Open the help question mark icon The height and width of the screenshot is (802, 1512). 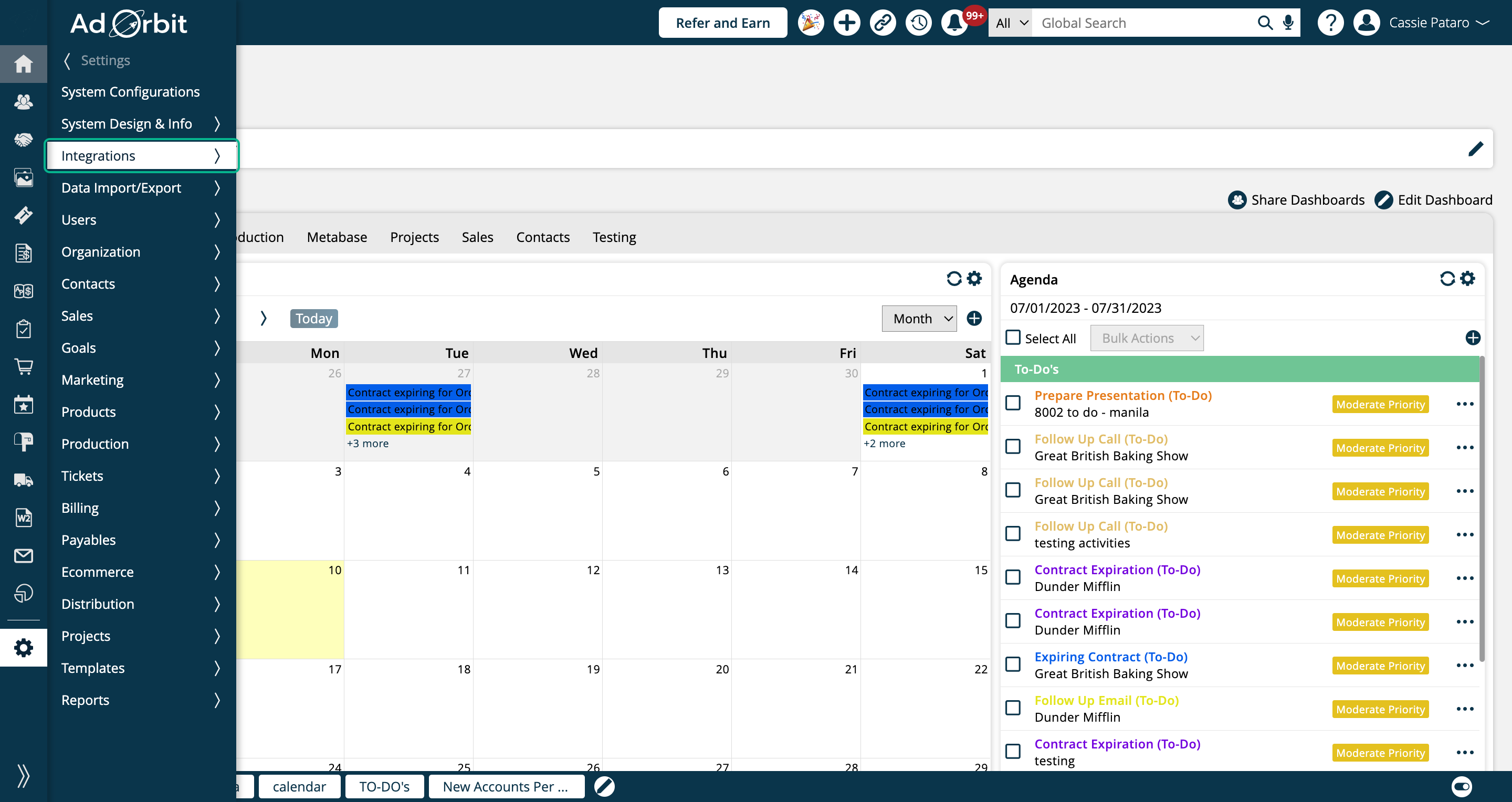point(1330,23)
